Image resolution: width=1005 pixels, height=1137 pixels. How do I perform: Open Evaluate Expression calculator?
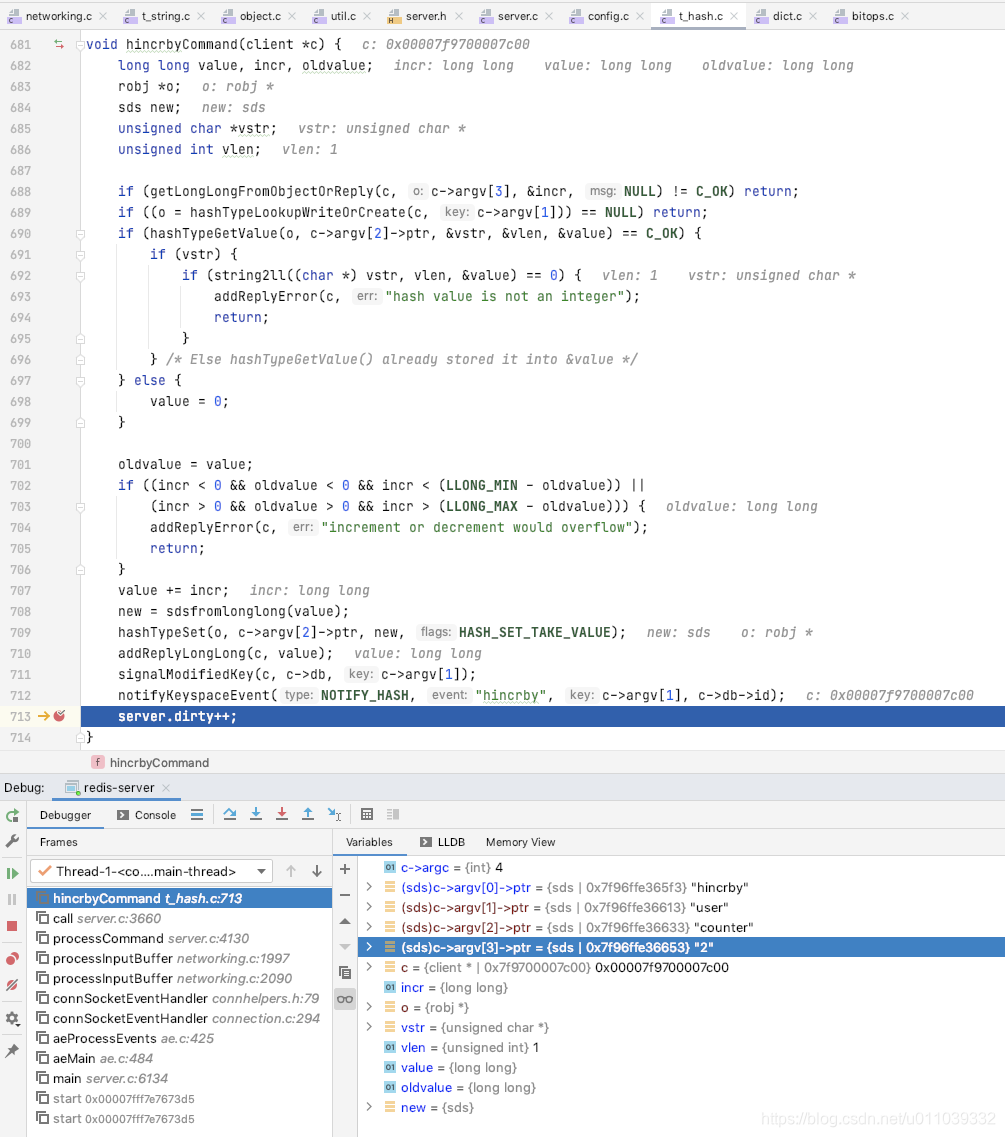pos(367,814)
